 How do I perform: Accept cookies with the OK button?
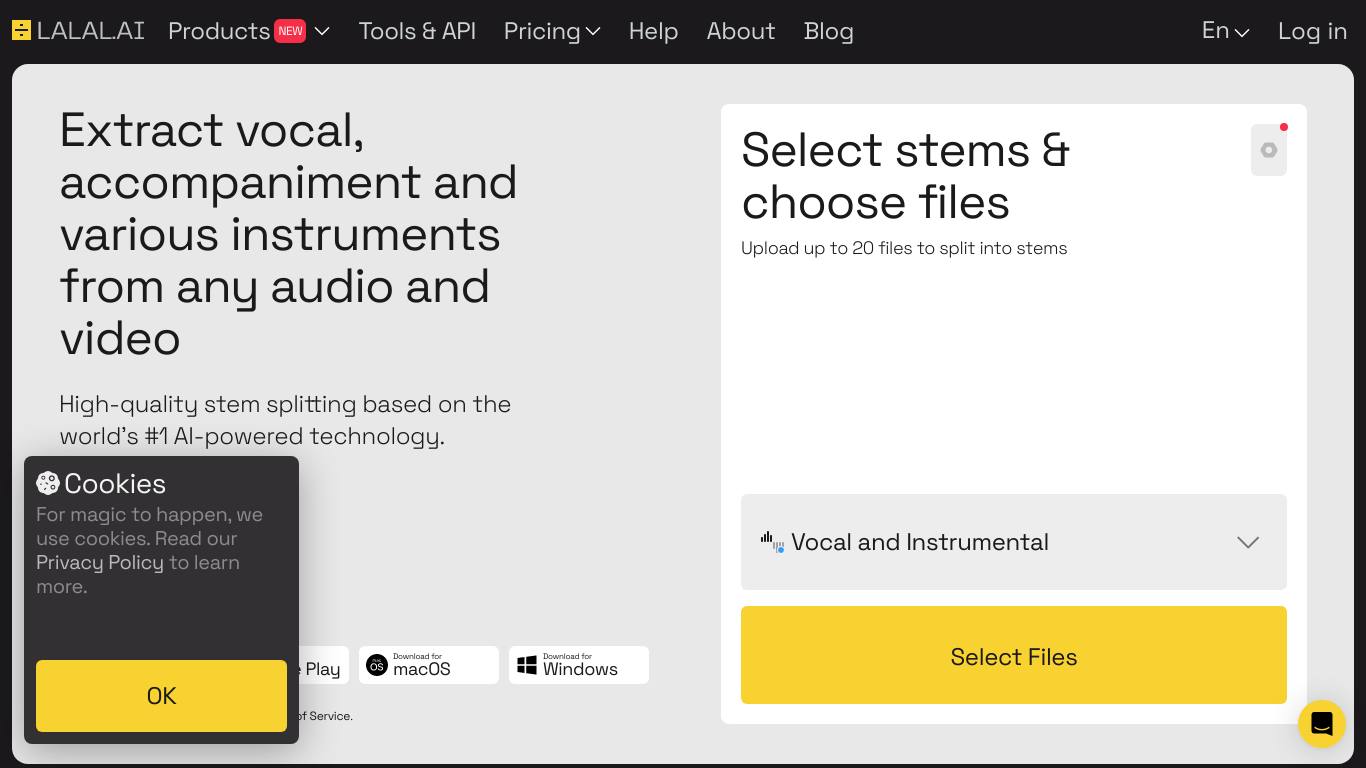[161, 696]
